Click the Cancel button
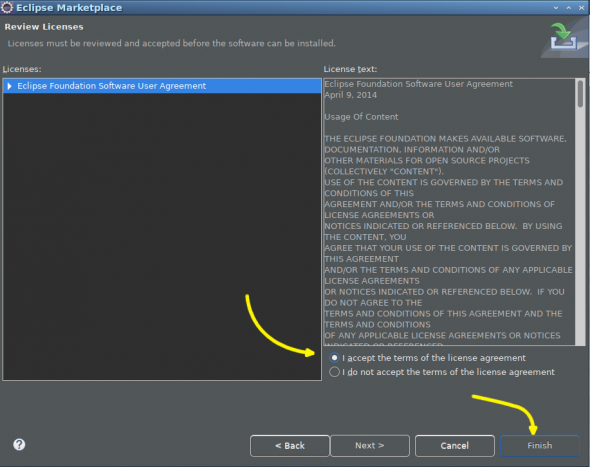 coord(455,446)
